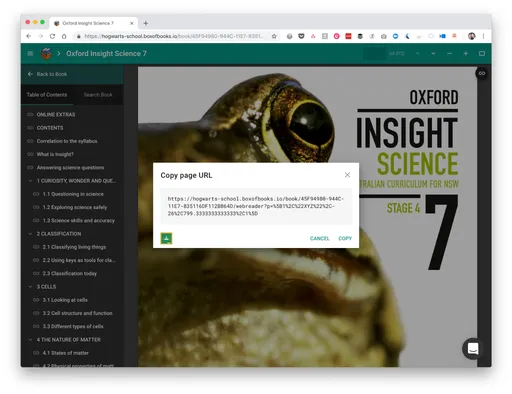Go to previous page arrow

pyautogui.click(x=417, y=54)
